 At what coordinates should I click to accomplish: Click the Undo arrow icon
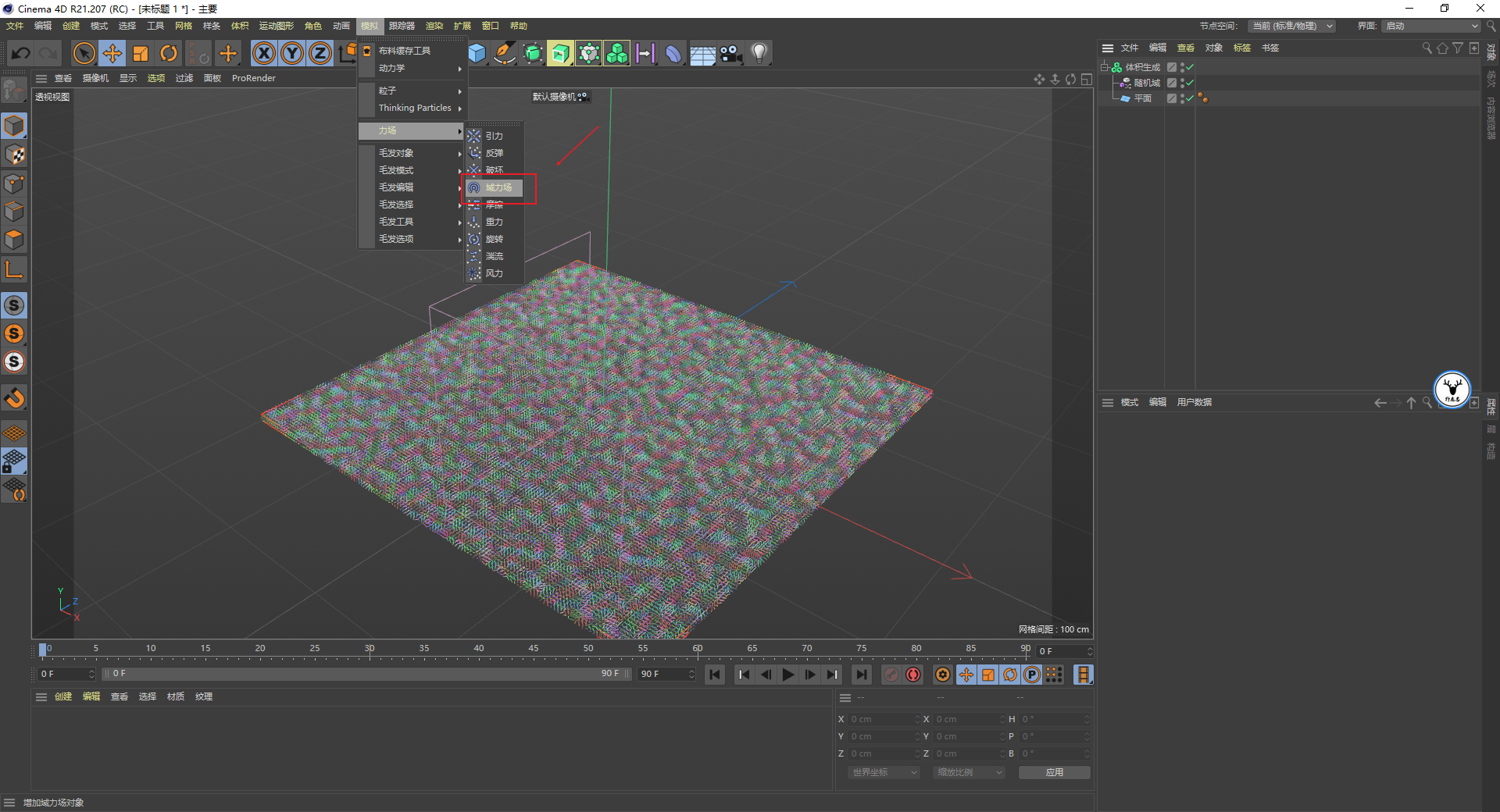tap(21, 54)
